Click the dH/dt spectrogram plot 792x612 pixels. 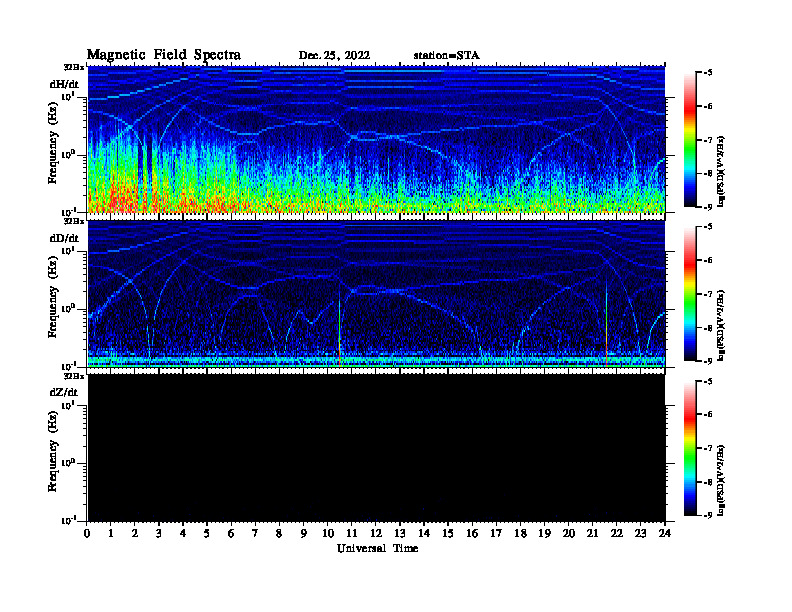376,139
